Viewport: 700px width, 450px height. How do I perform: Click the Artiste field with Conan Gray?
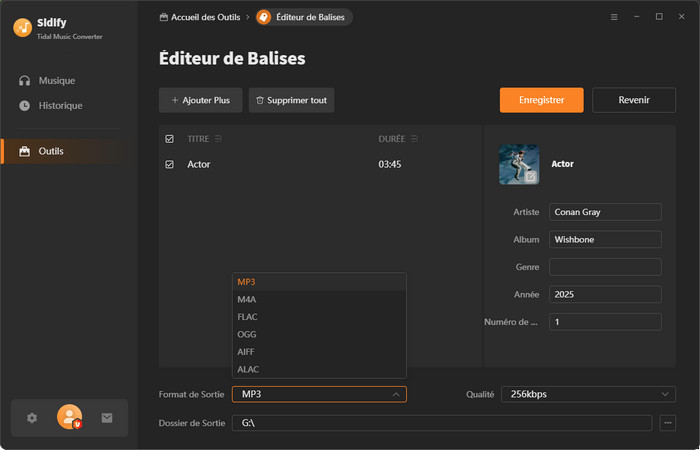click(604, 212)
